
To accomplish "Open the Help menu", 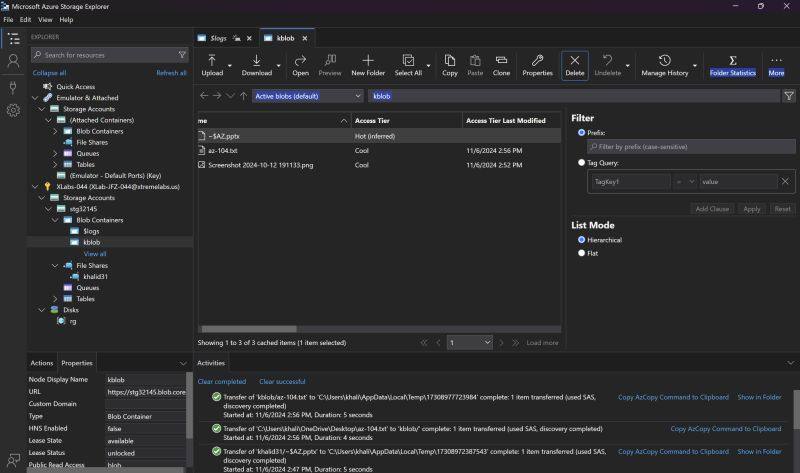I will [66, 19].
